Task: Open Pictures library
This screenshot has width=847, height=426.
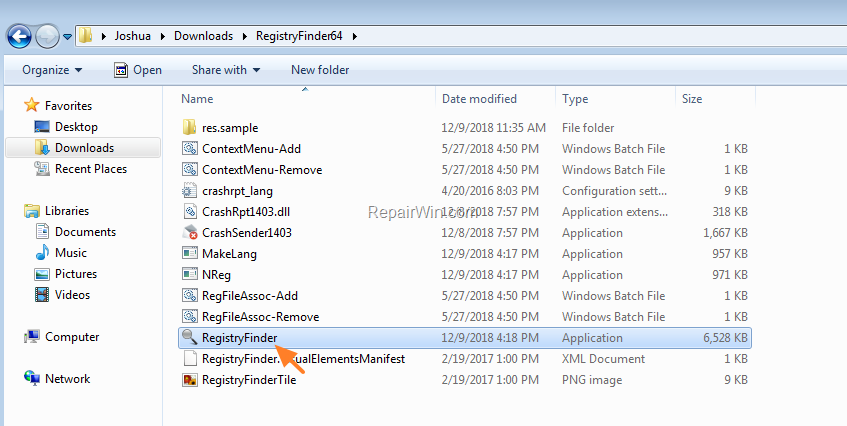Action: [x=76, y=274]
